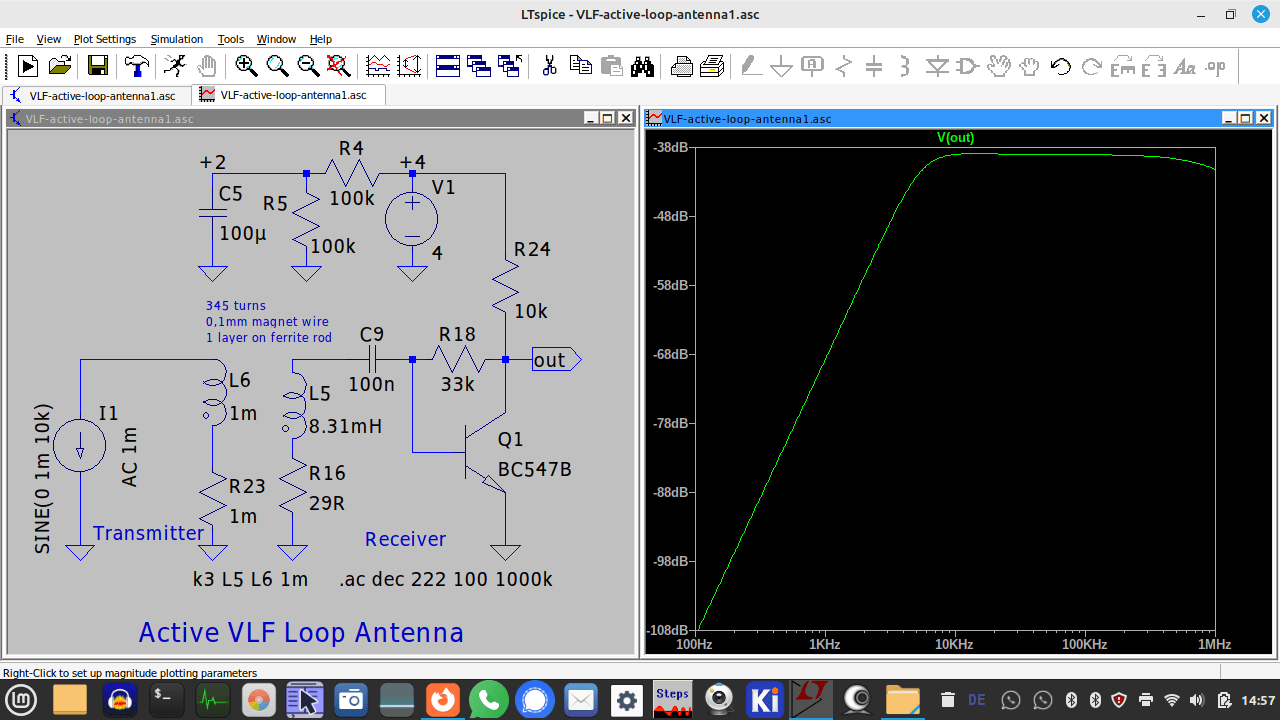Cascade windows with the cascade icon

tap(479, 66)
